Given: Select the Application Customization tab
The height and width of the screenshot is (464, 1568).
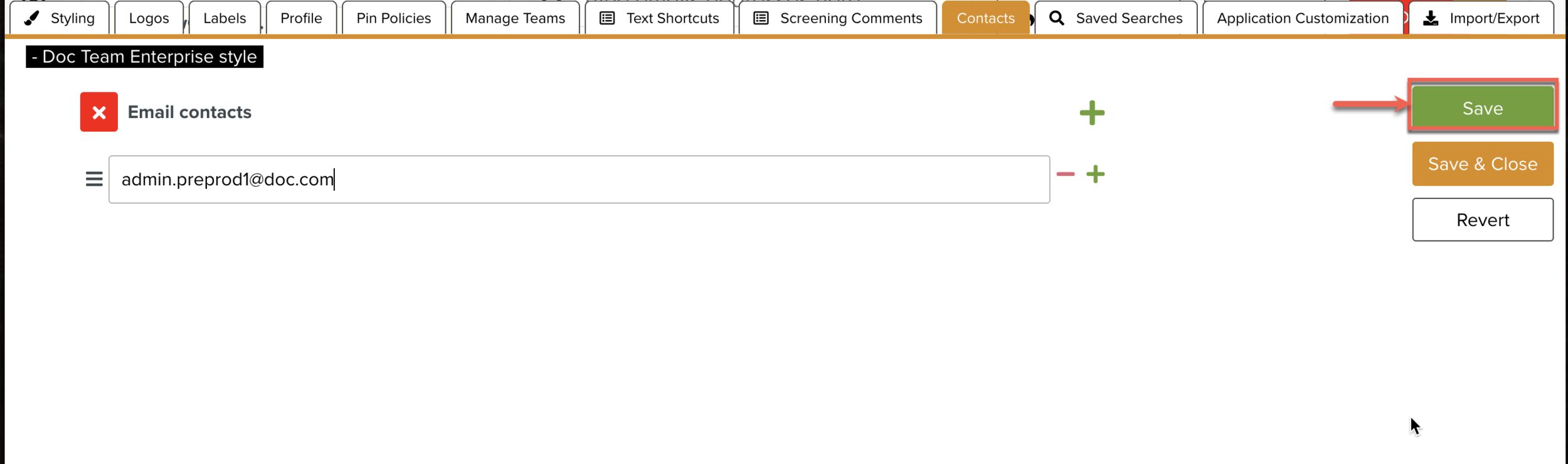Looking at the screenshot, I should pyautogui.click(x=1302, y=18).
